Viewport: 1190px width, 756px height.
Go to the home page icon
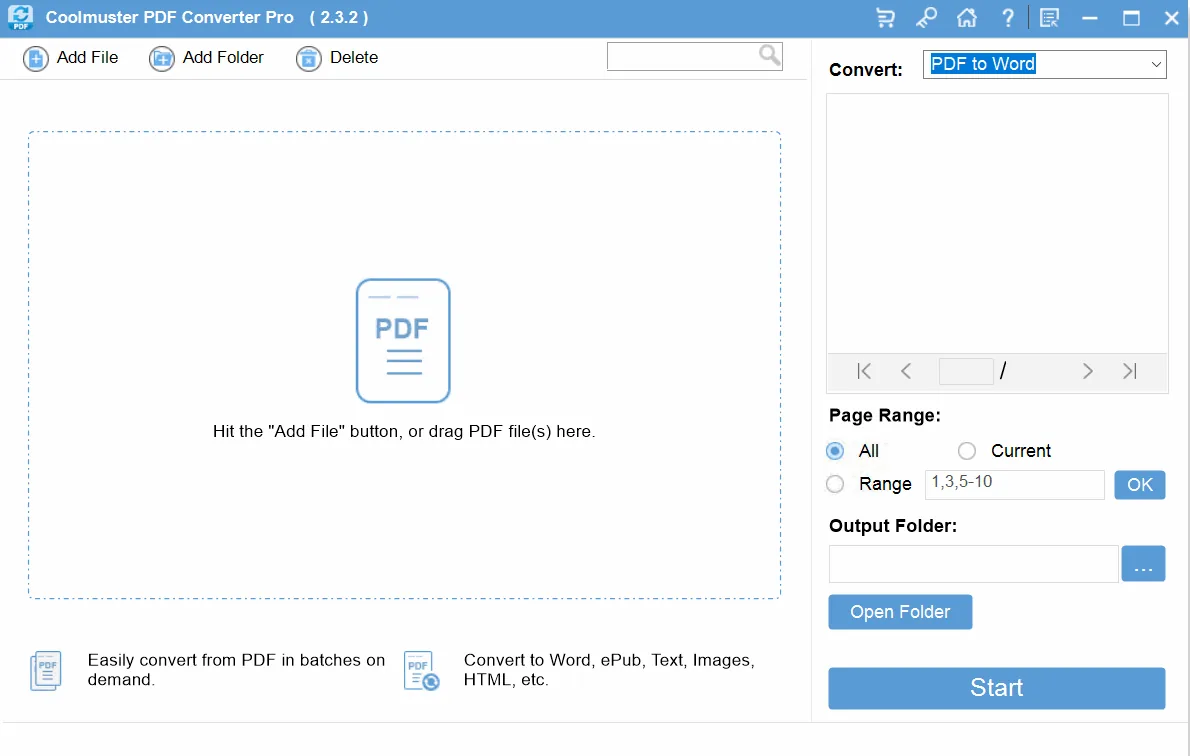967,17
